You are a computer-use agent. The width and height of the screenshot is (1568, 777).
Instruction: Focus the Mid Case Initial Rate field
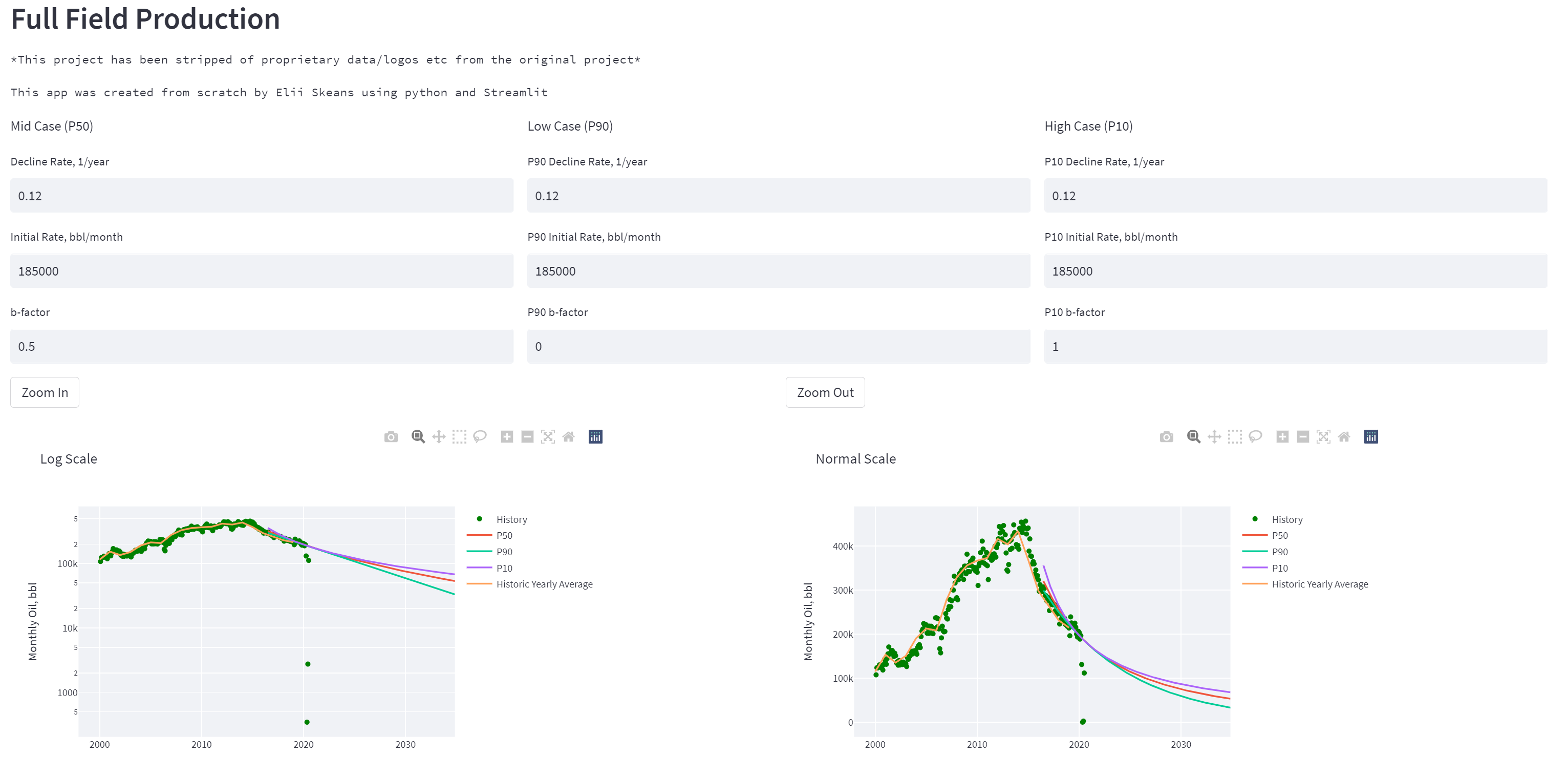262,271
